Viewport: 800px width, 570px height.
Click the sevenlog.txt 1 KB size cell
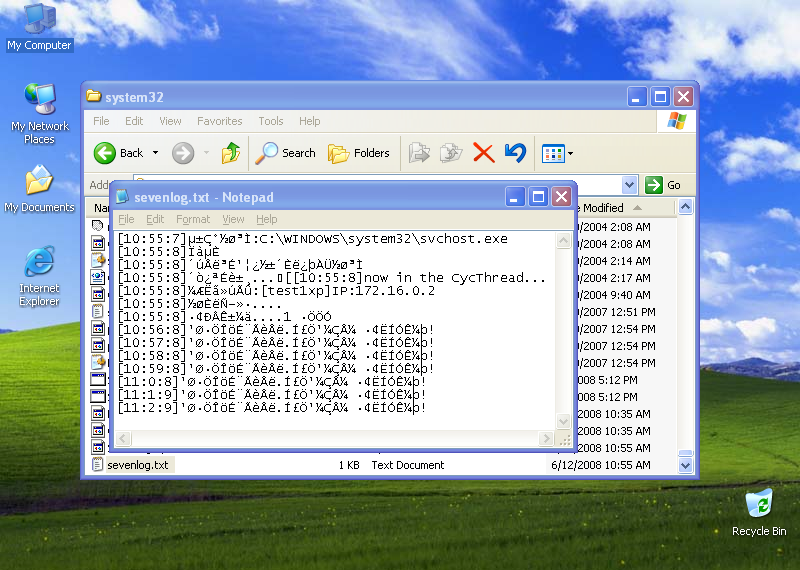[349, 465]
